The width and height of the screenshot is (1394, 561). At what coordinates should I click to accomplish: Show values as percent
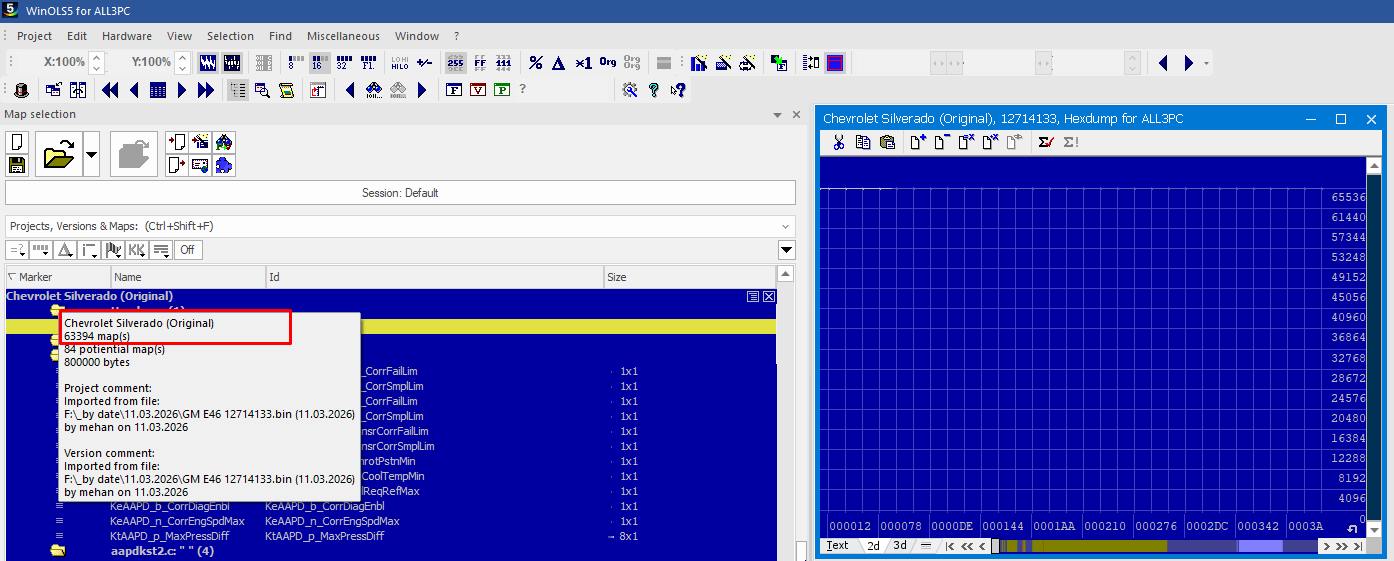tap(535, 62)
